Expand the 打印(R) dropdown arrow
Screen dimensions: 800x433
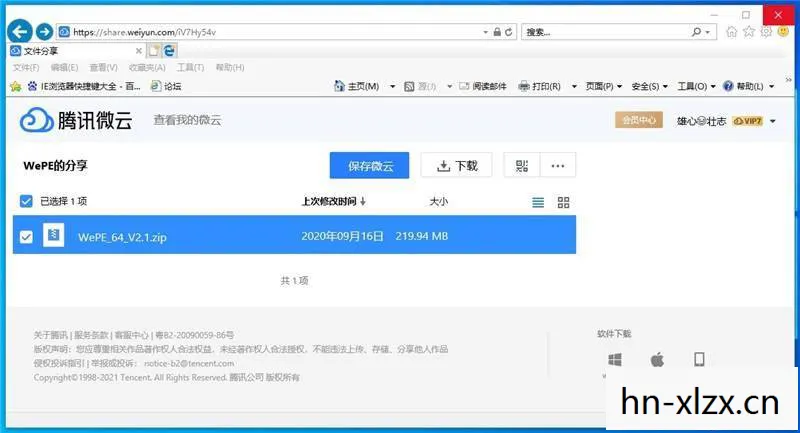tap(574, 86)
